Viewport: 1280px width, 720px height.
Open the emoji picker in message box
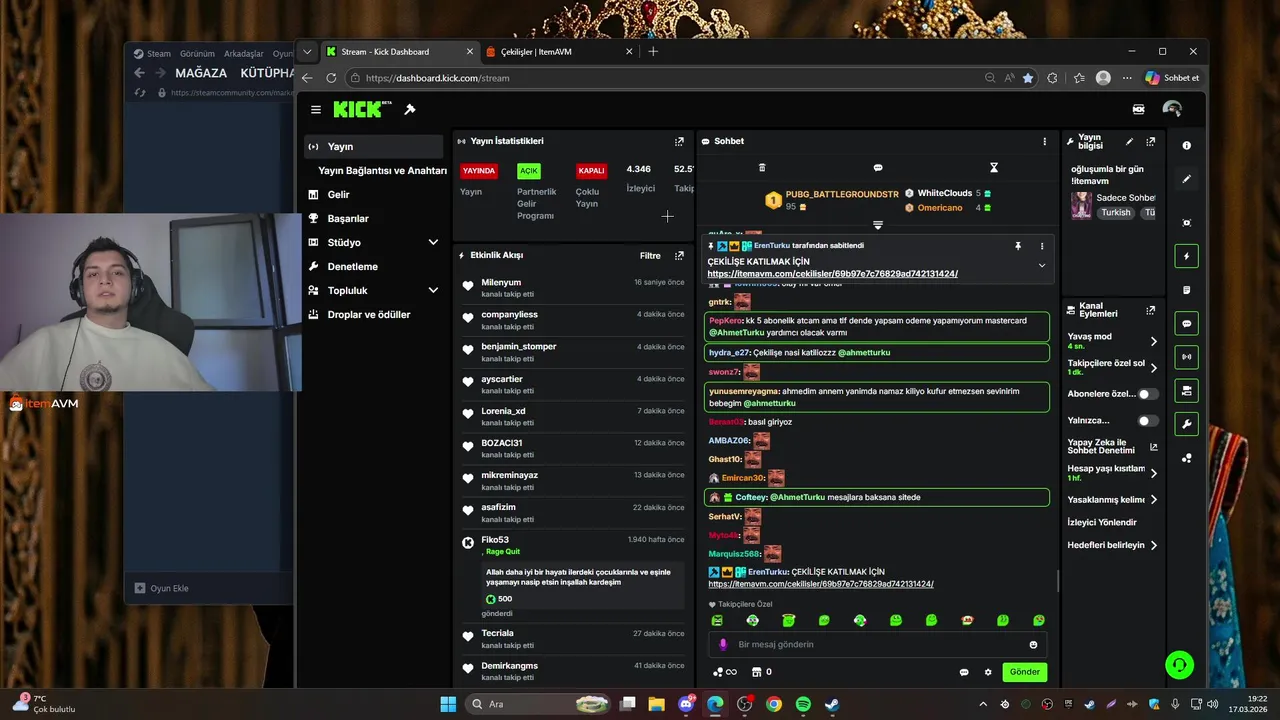click(1033, 645)
